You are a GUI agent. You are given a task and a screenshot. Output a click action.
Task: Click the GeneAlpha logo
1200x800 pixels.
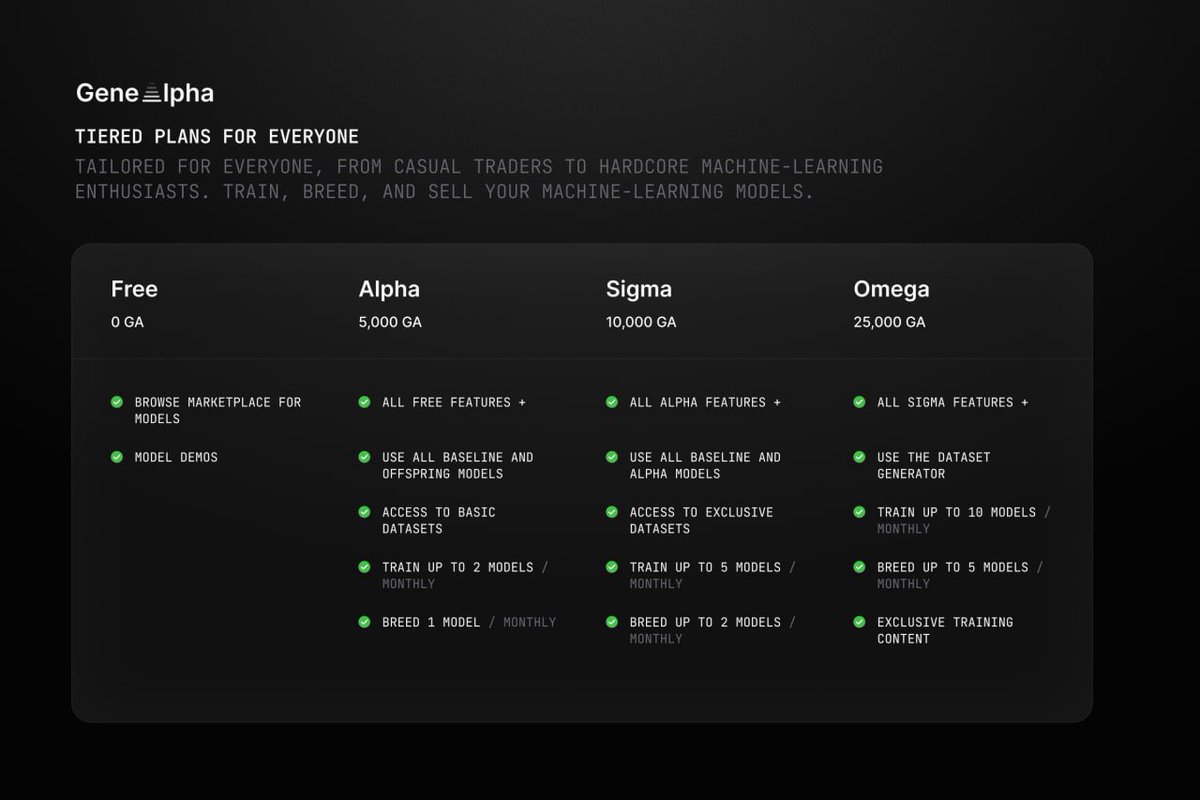point(145,93)
